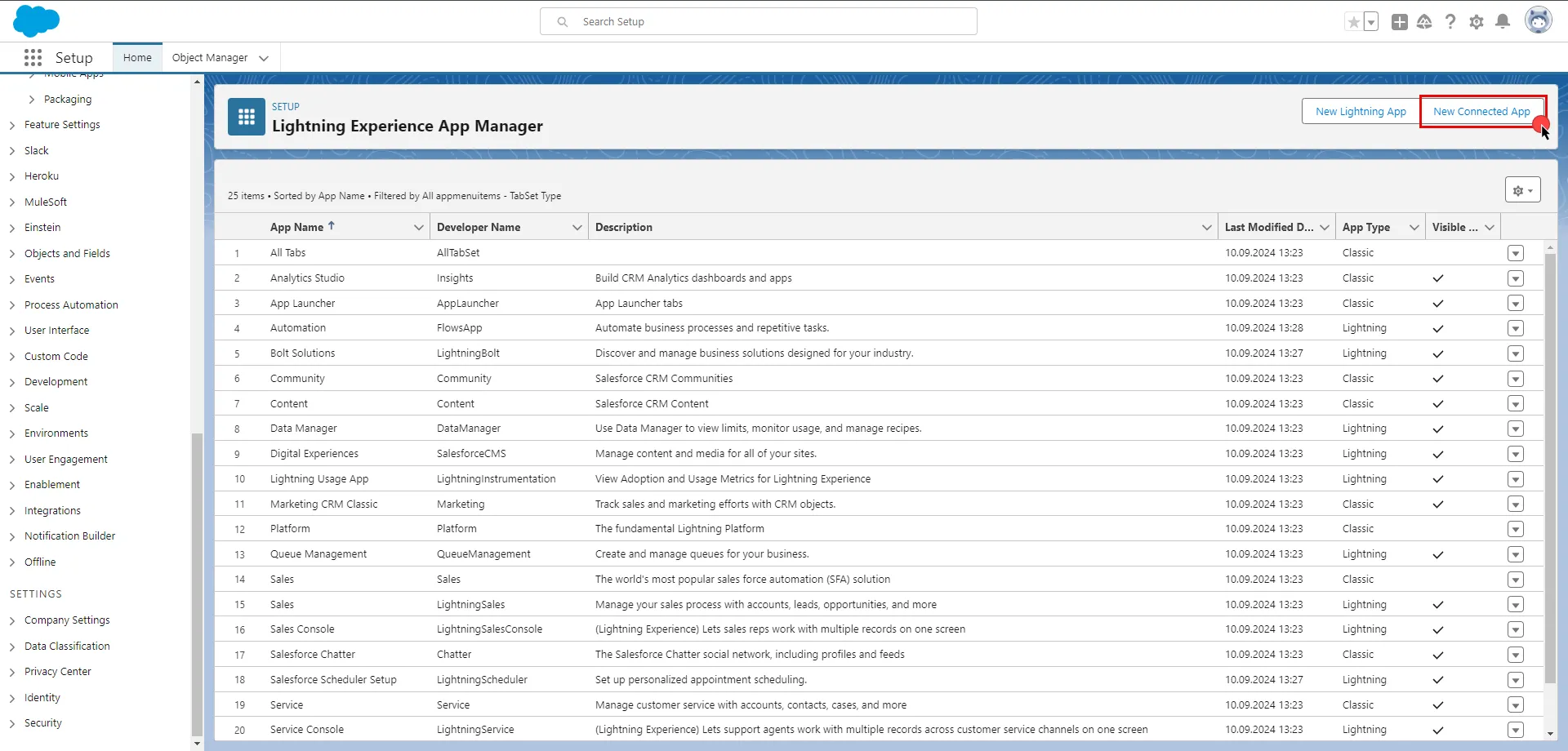Focus the Search Setup field
1568x751 pixels.
pyautogui.click(x=758, y=21)
